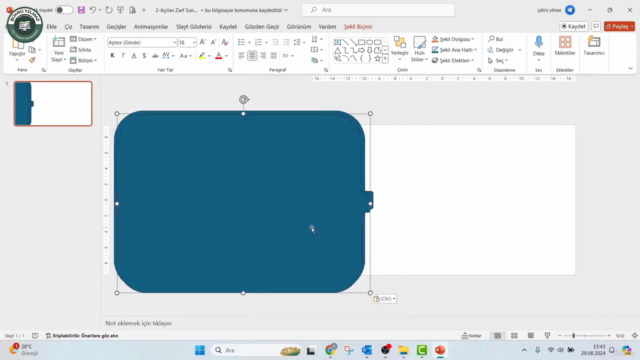
Task: Click the Yeni Slayt (new slide) icon
Action: point(59,42)
